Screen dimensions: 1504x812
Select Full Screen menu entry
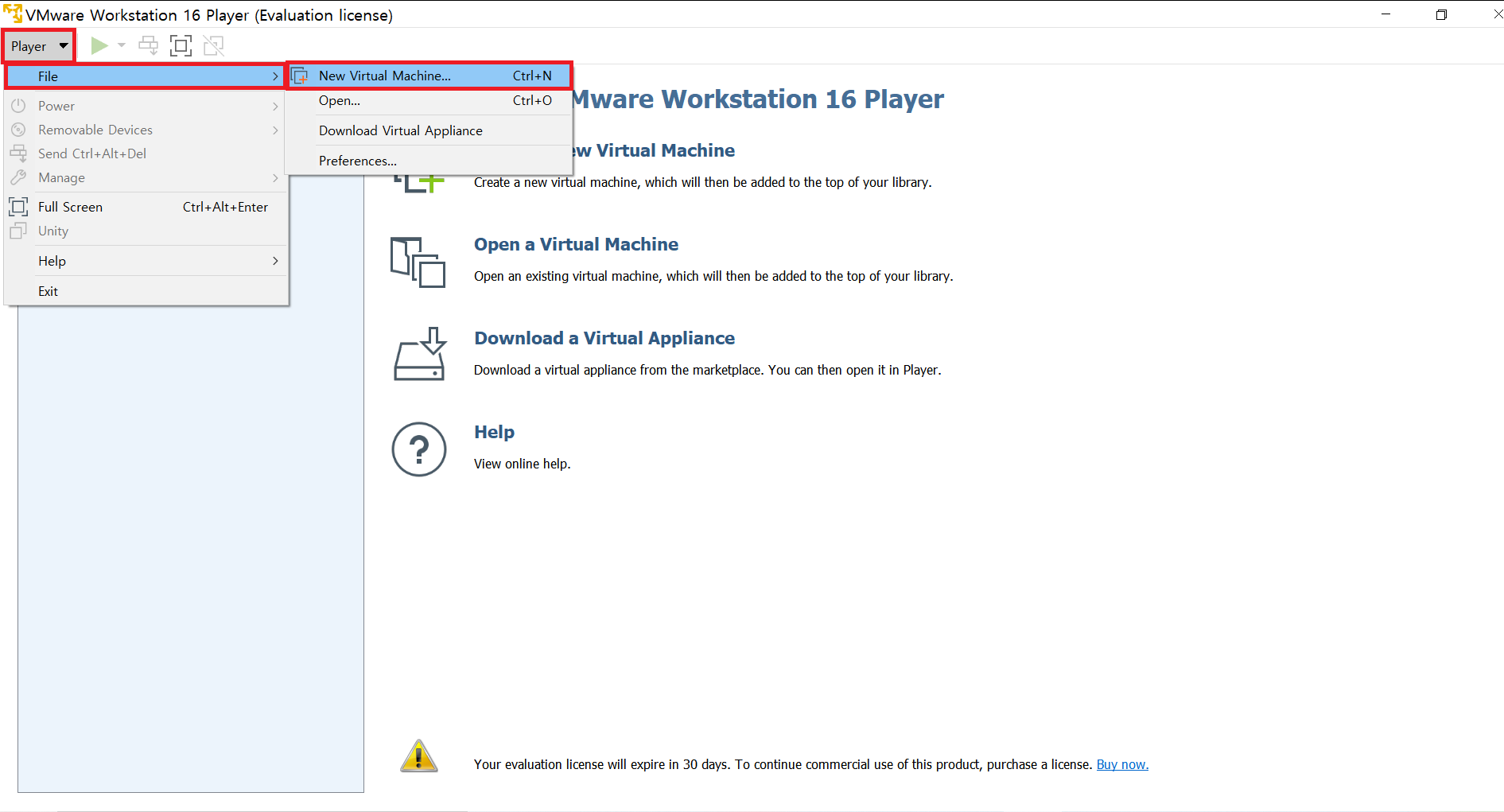(145, 207)
